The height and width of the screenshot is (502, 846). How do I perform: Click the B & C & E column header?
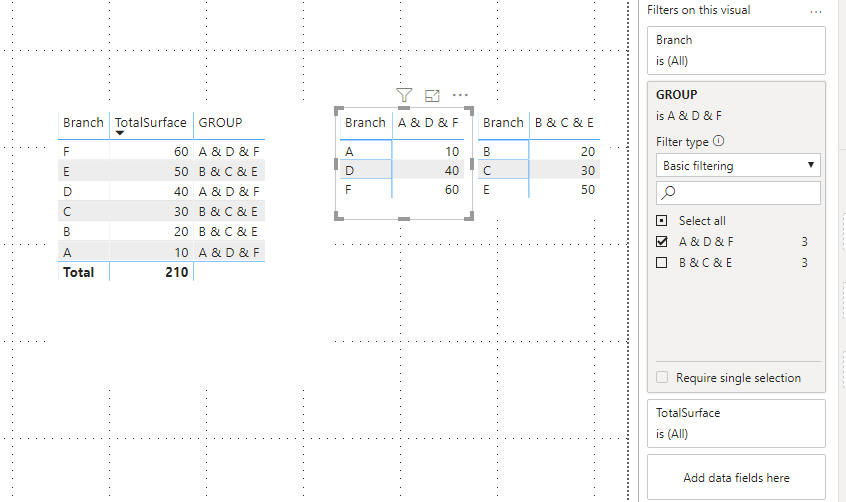pos(564,123)
